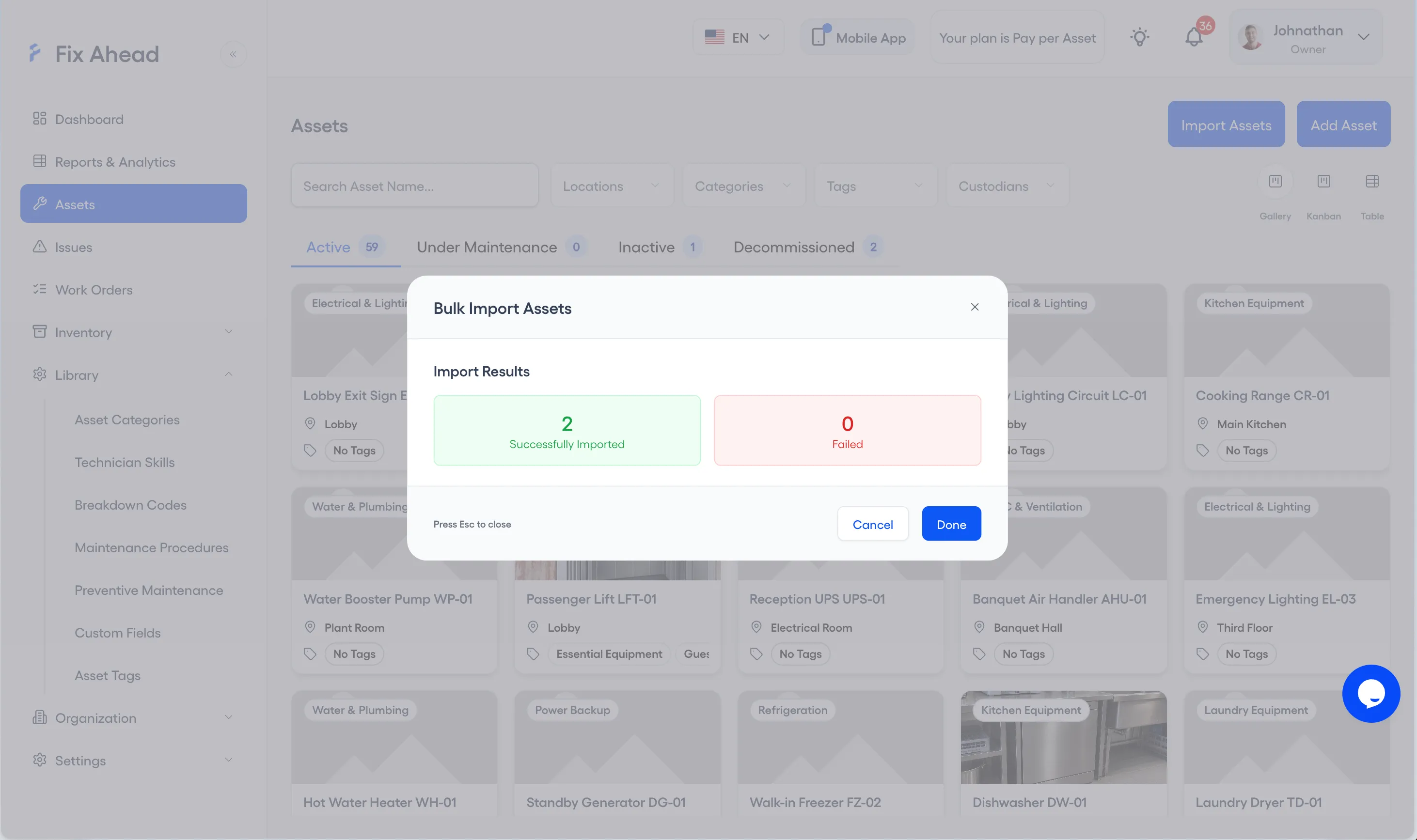Open the Tags filter dropdown
1417x840 pixels.
[x=876, y=186]
